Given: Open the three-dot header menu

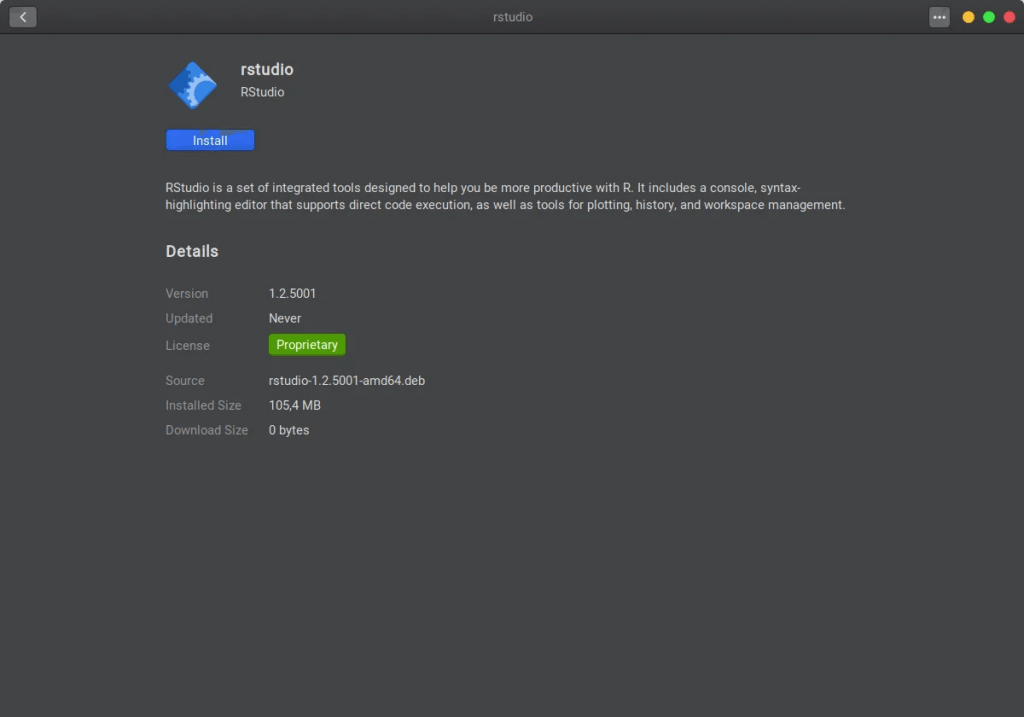Looking at the screenshot, I should pyautogui.click(x=939, y=17).
